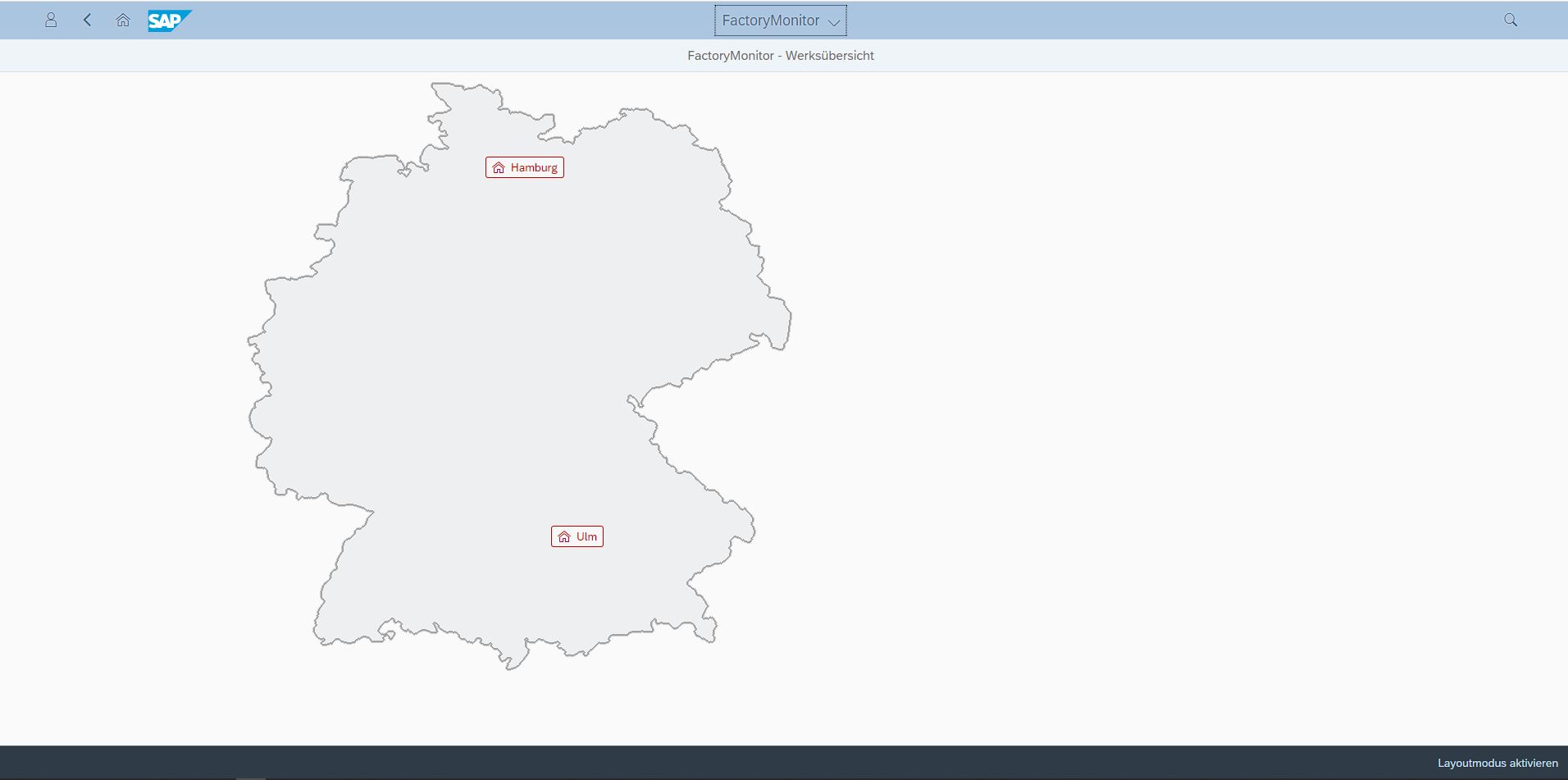This screenshot has height=780, width=1568.
Task: Click the SAP logo
Action: coord(169,21)
